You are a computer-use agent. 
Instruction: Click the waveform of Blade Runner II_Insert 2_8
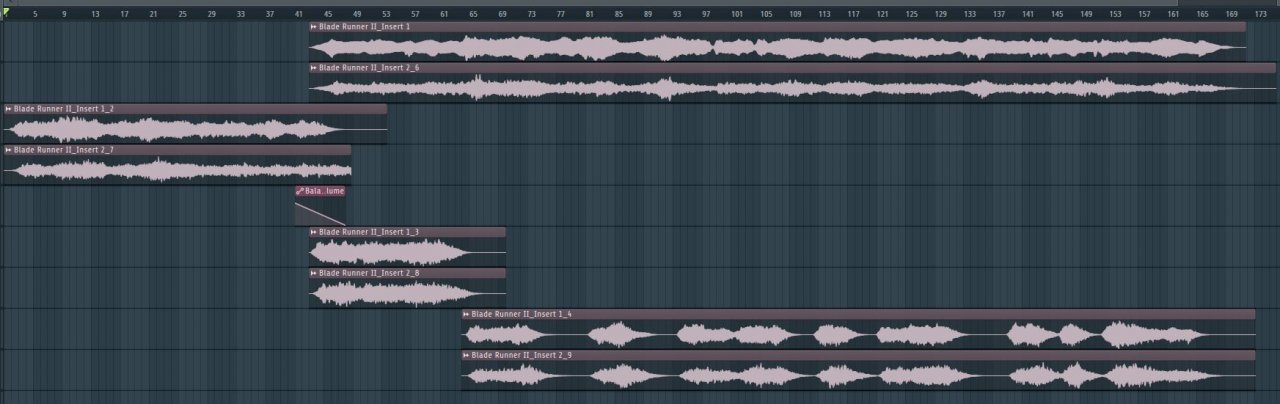[407, 293]
